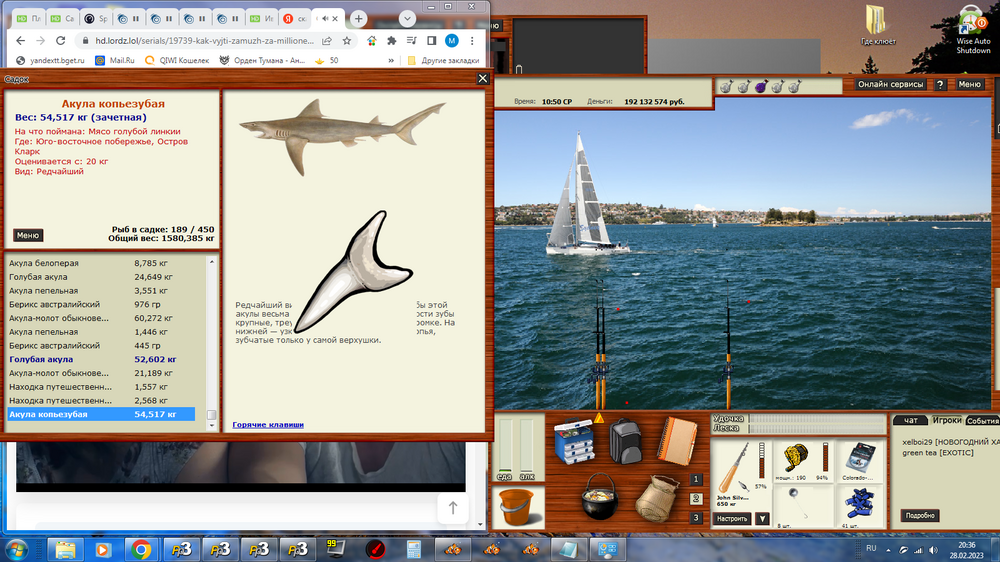Select the John Silver rod slot

740,475
